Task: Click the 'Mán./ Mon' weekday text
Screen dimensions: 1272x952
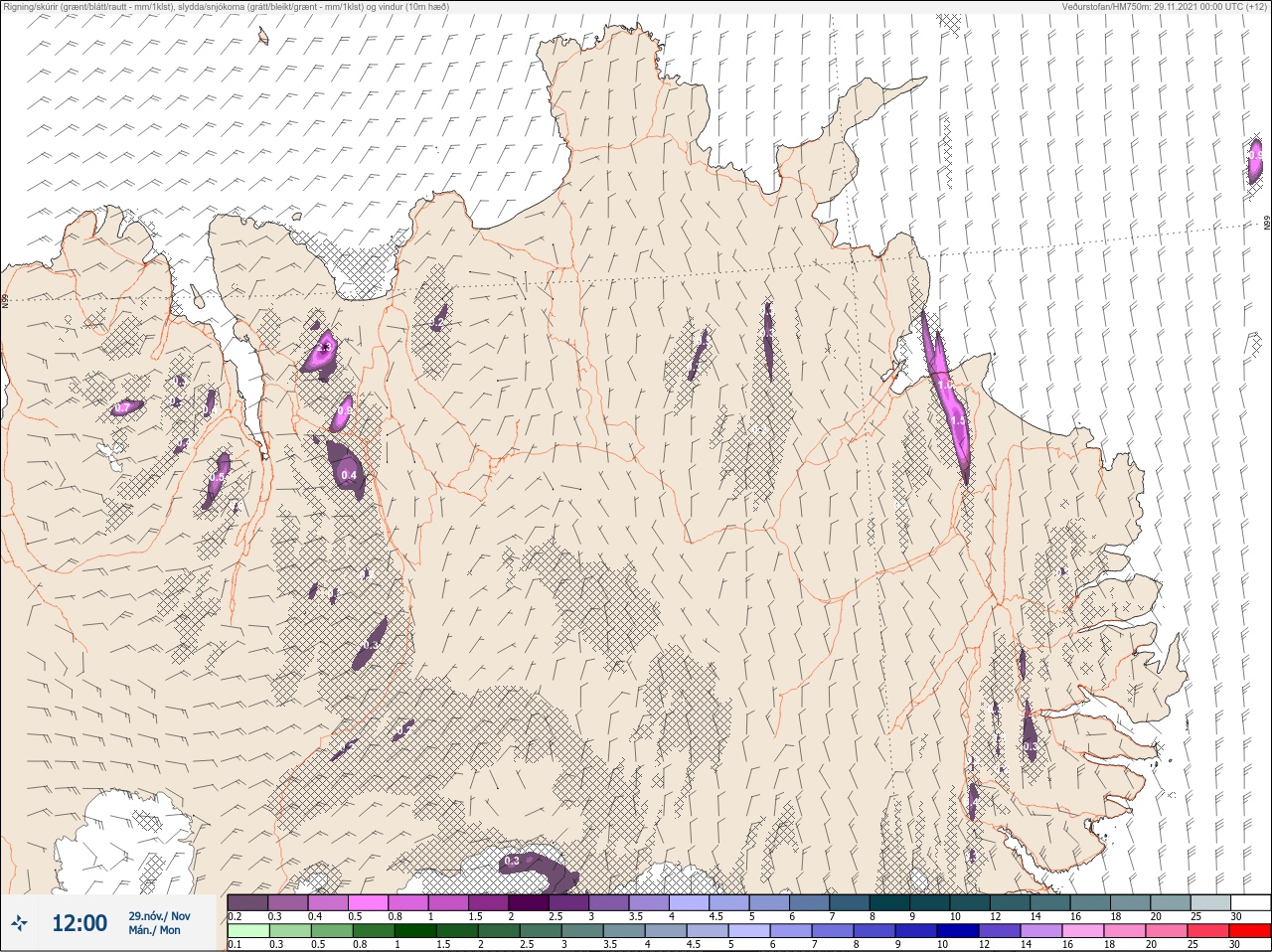Action: pyautogui.click(x=154, y=930)
